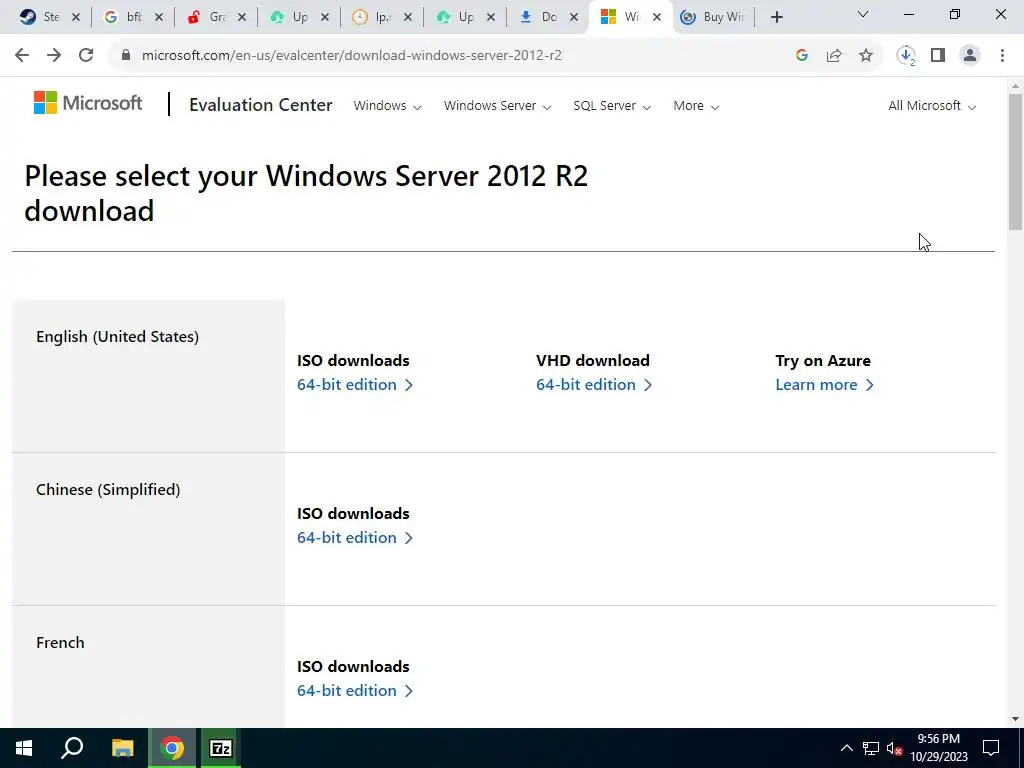Open the All Microsoft dropdown
This screenshot has width=1024, height=768.
[x=932, y=106]
